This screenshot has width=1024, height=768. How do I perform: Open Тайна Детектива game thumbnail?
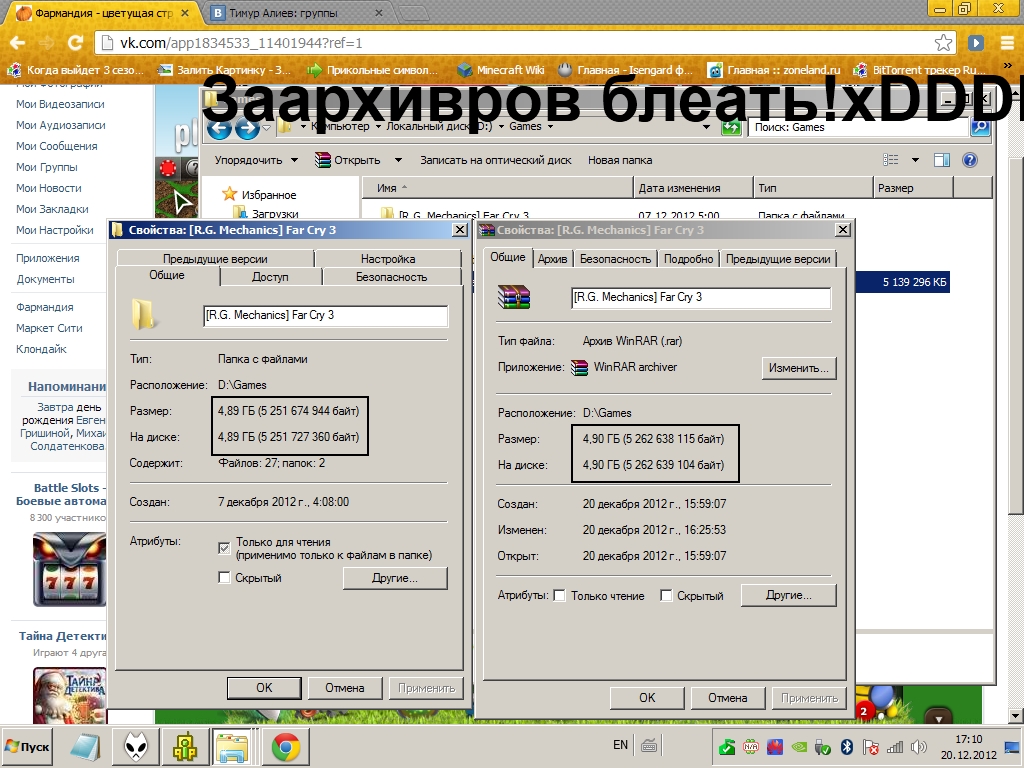(69, 694)
